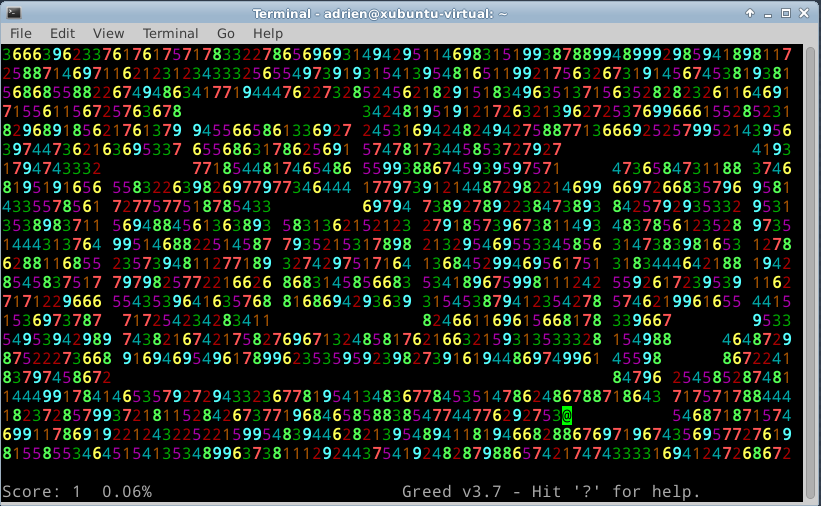The image size is (821, 506).
Task: Click the terminal icon in title bar
Action: [14, 13]
